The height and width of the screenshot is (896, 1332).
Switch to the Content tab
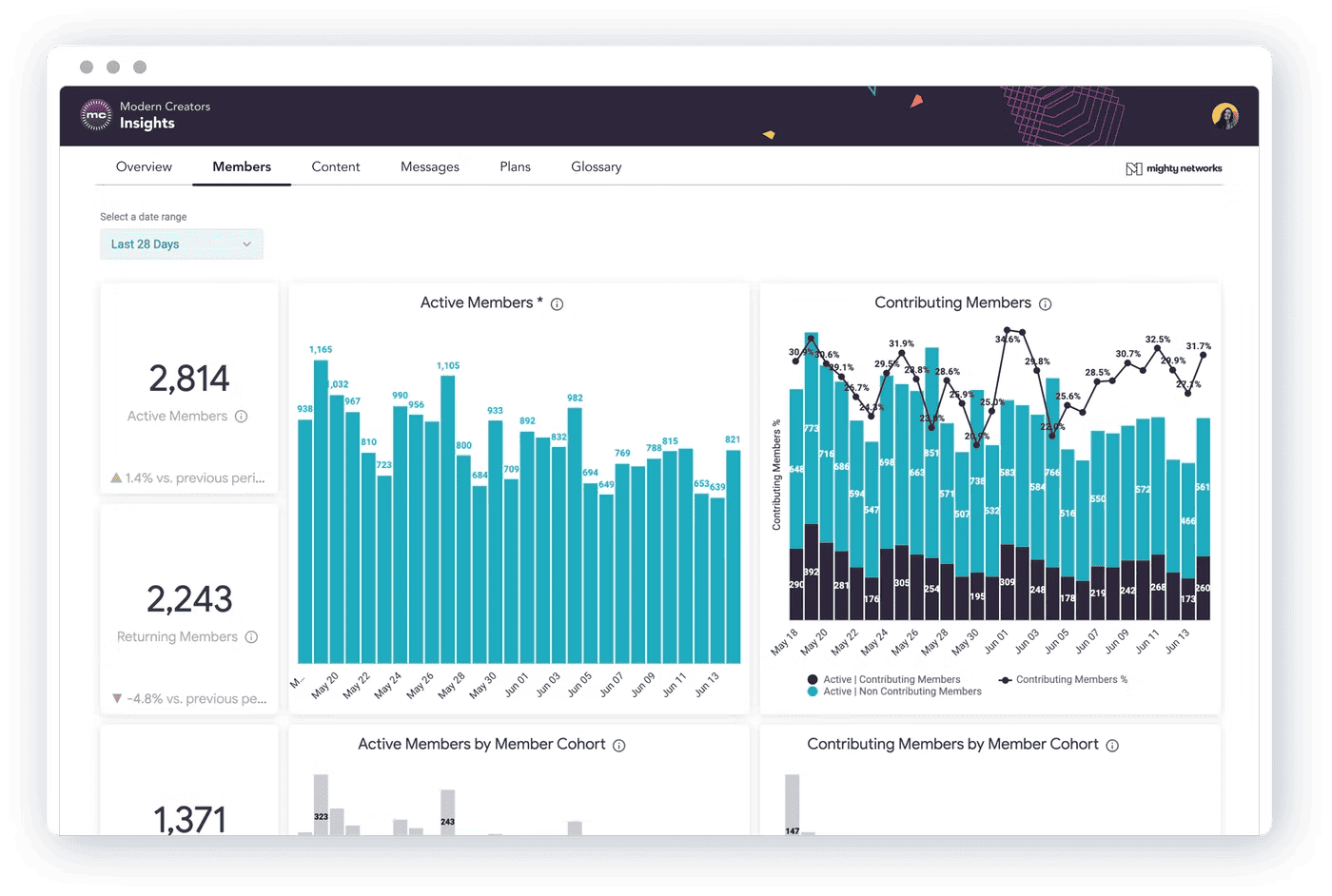335,166
